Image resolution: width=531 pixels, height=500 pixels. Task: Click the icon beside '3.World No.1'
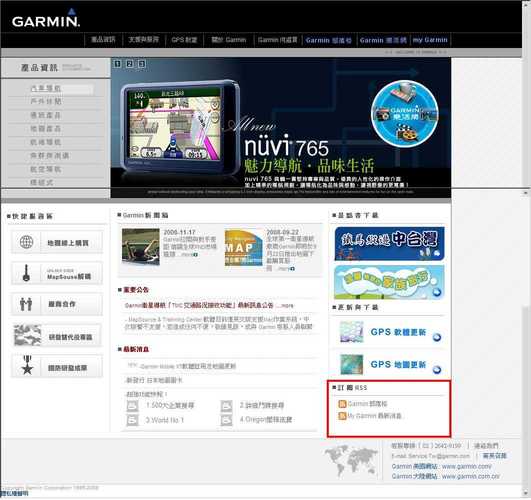(x=132, y=420)
